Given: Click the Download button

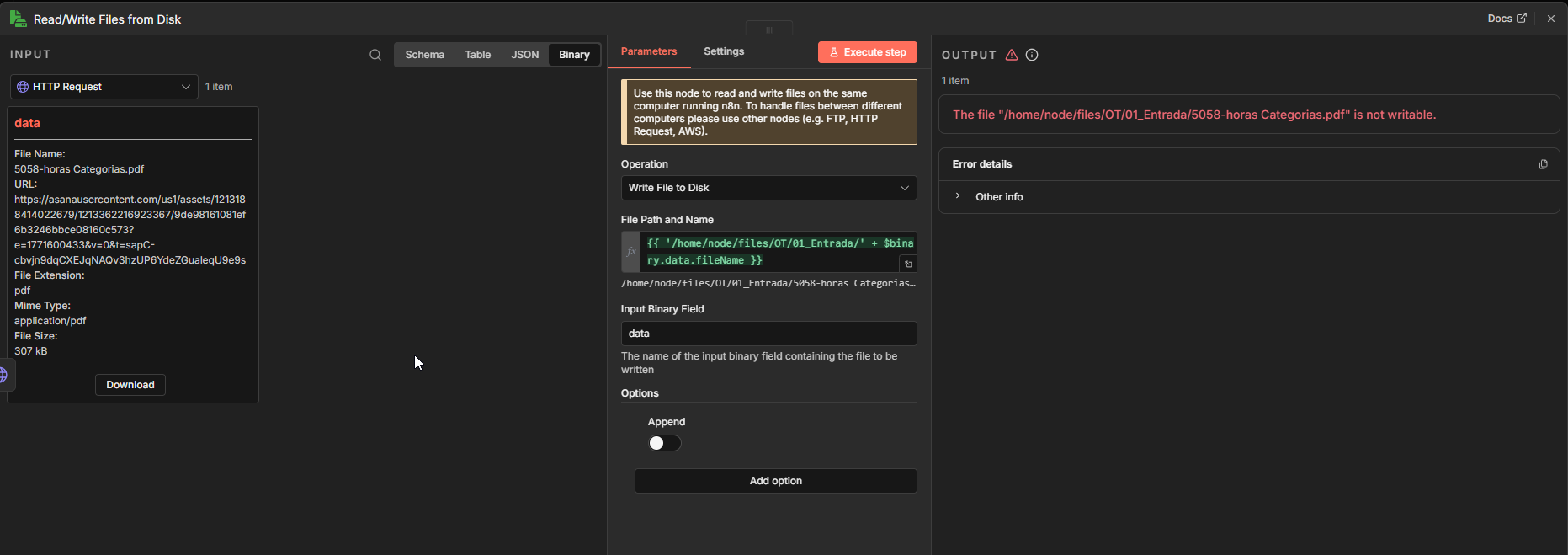Looking at the screenshot, I should [x=130, y=385].
